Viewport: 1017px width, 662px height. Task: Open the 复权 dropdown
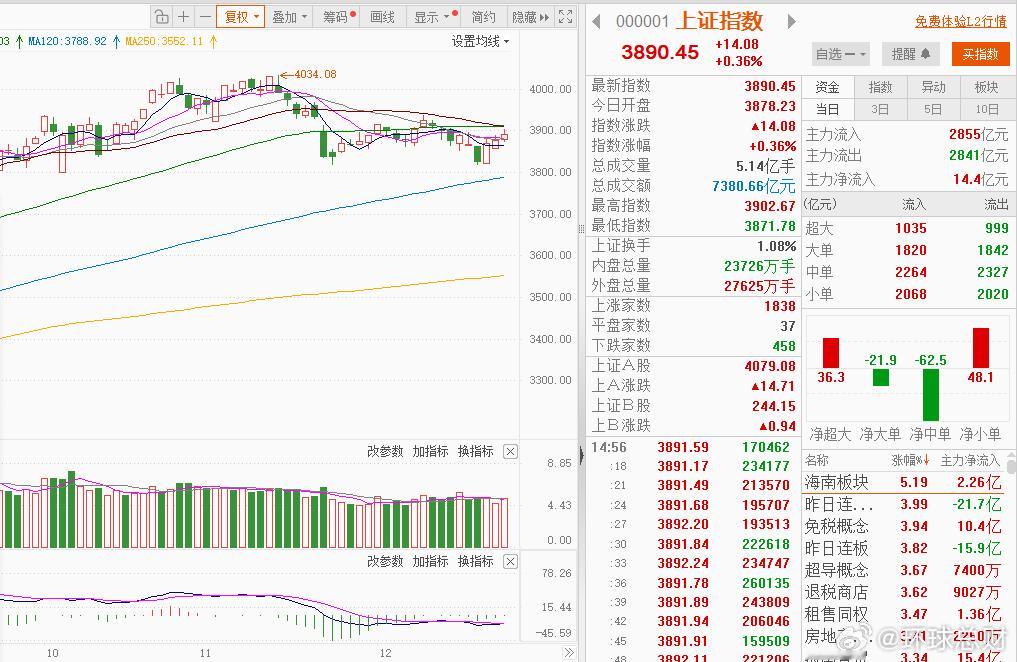[241, 17]
